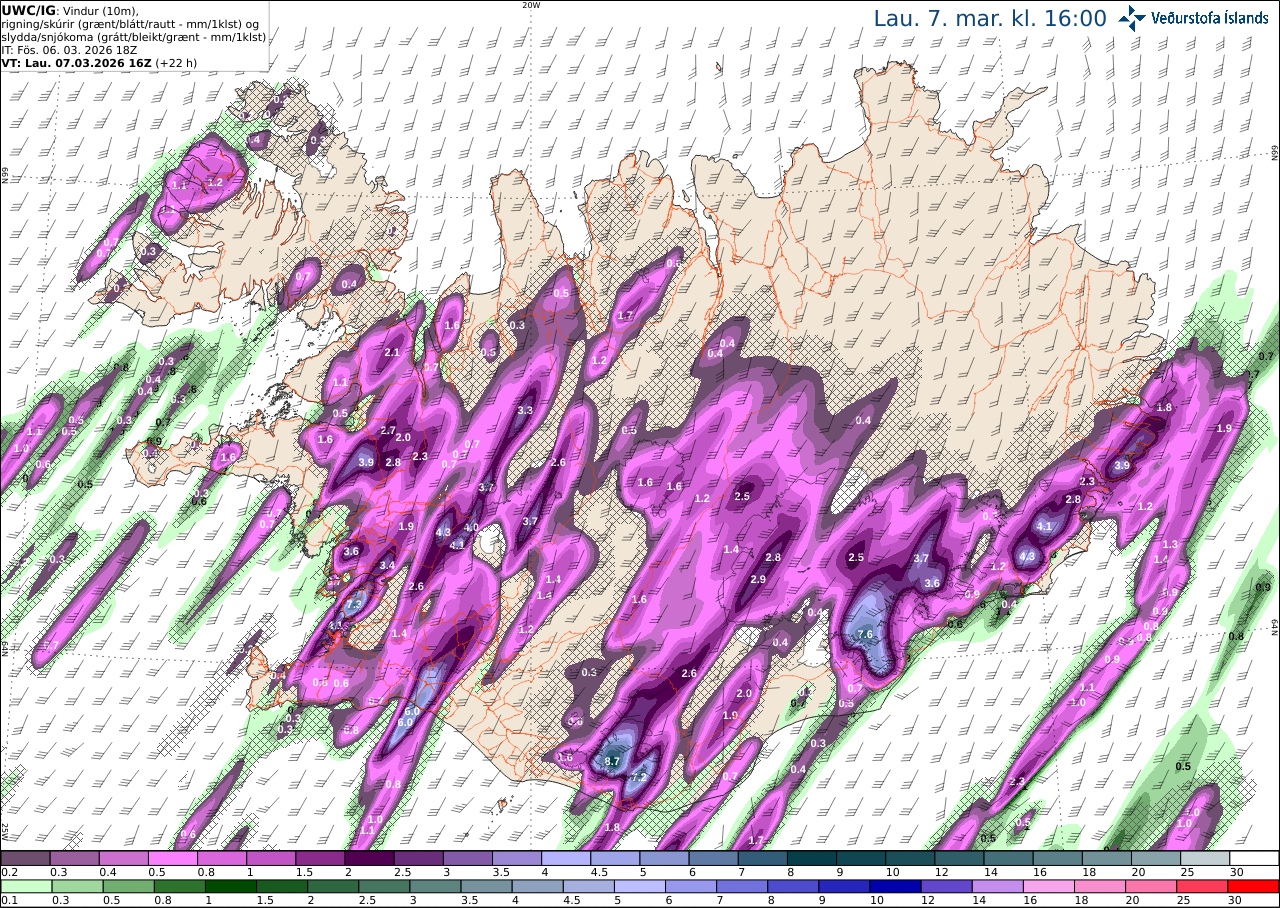Pick the upper legend swatch starting at 1

click(x=271, y=858)
